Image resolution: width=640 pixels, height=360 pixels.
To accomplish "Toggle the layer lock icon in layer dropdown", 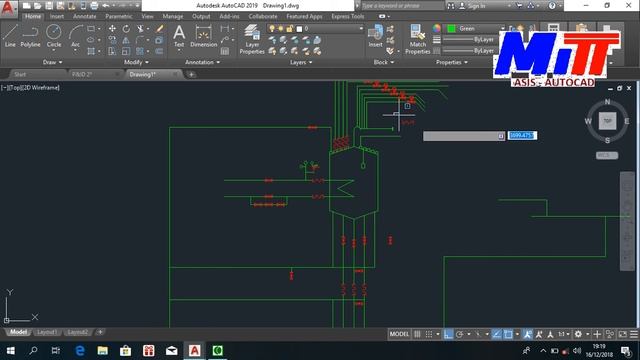I will 289,29.
